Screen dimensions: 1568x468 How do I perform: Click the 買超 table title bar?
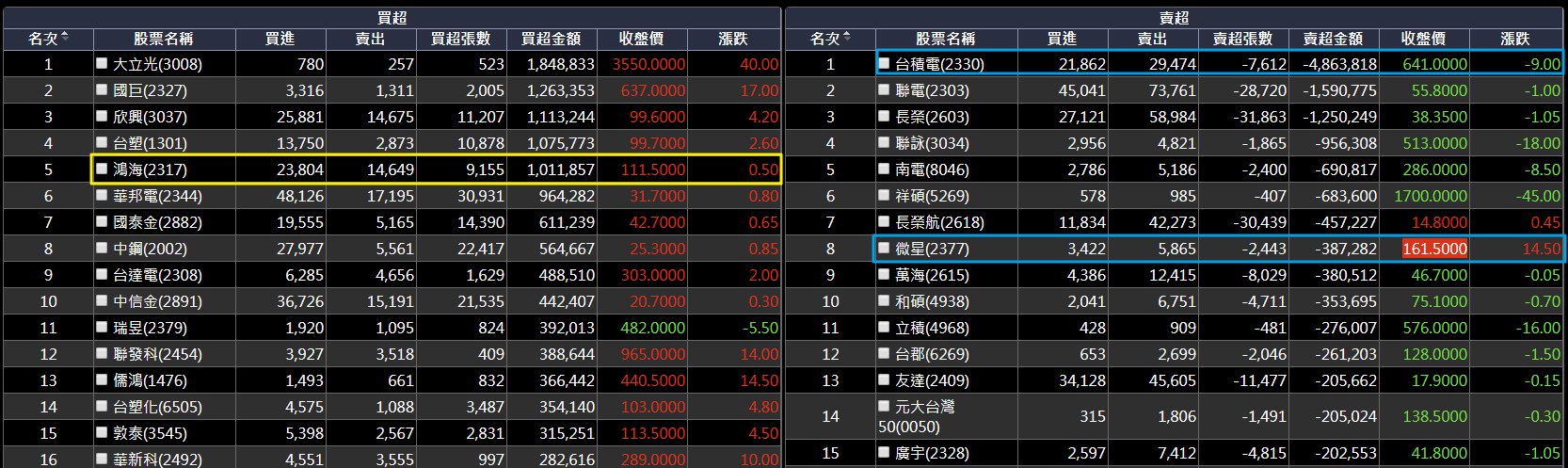[x=392, y=17]
